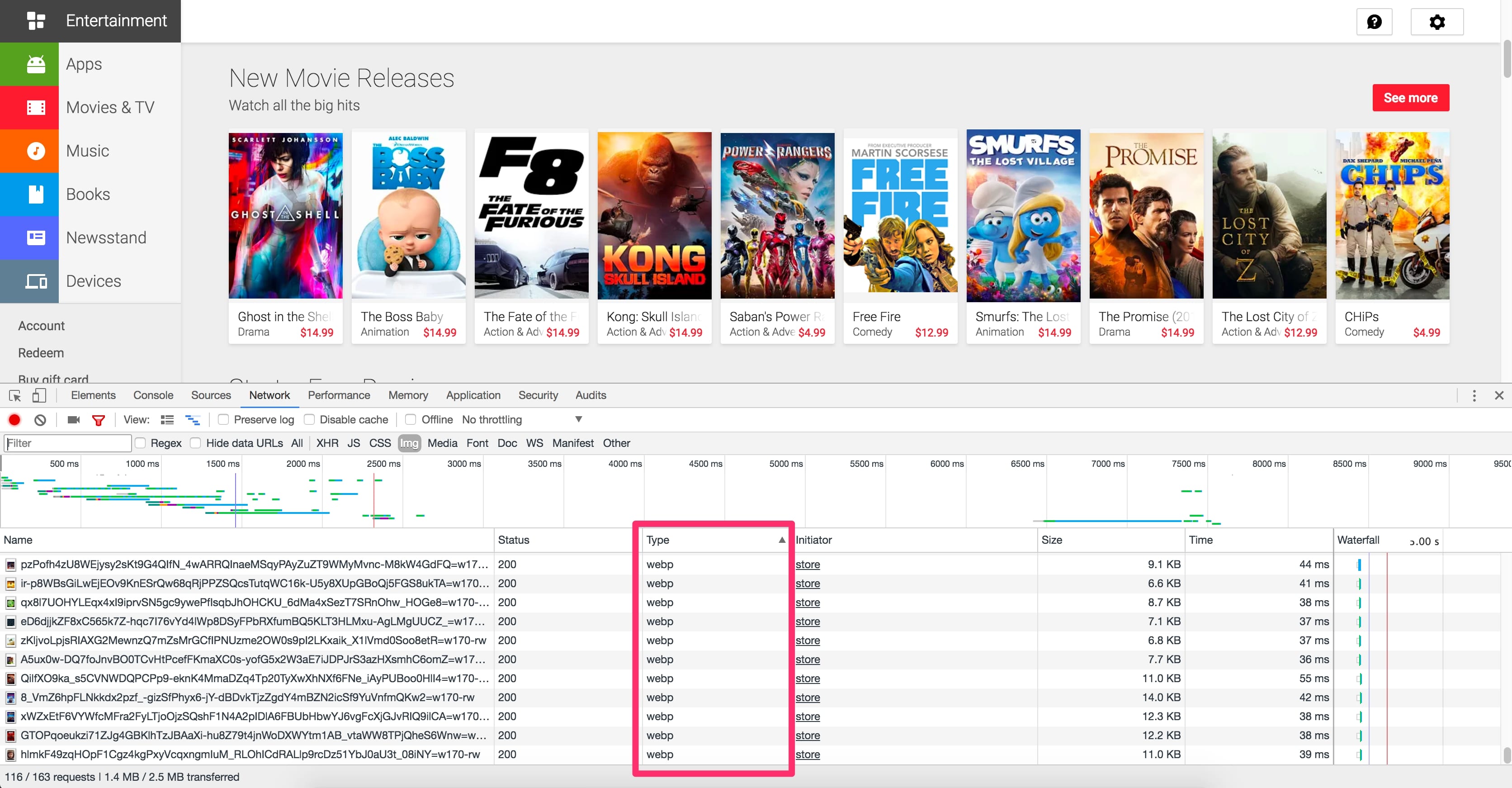Click into the Filter text field
The image size is (1512, 788).
tap(67, 443)
